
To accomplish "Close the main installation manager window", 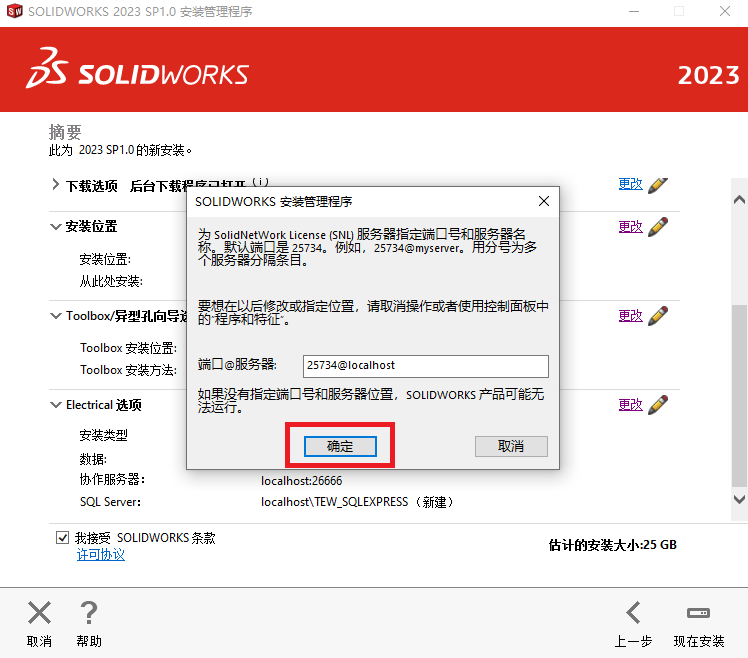I will [725, 11].
